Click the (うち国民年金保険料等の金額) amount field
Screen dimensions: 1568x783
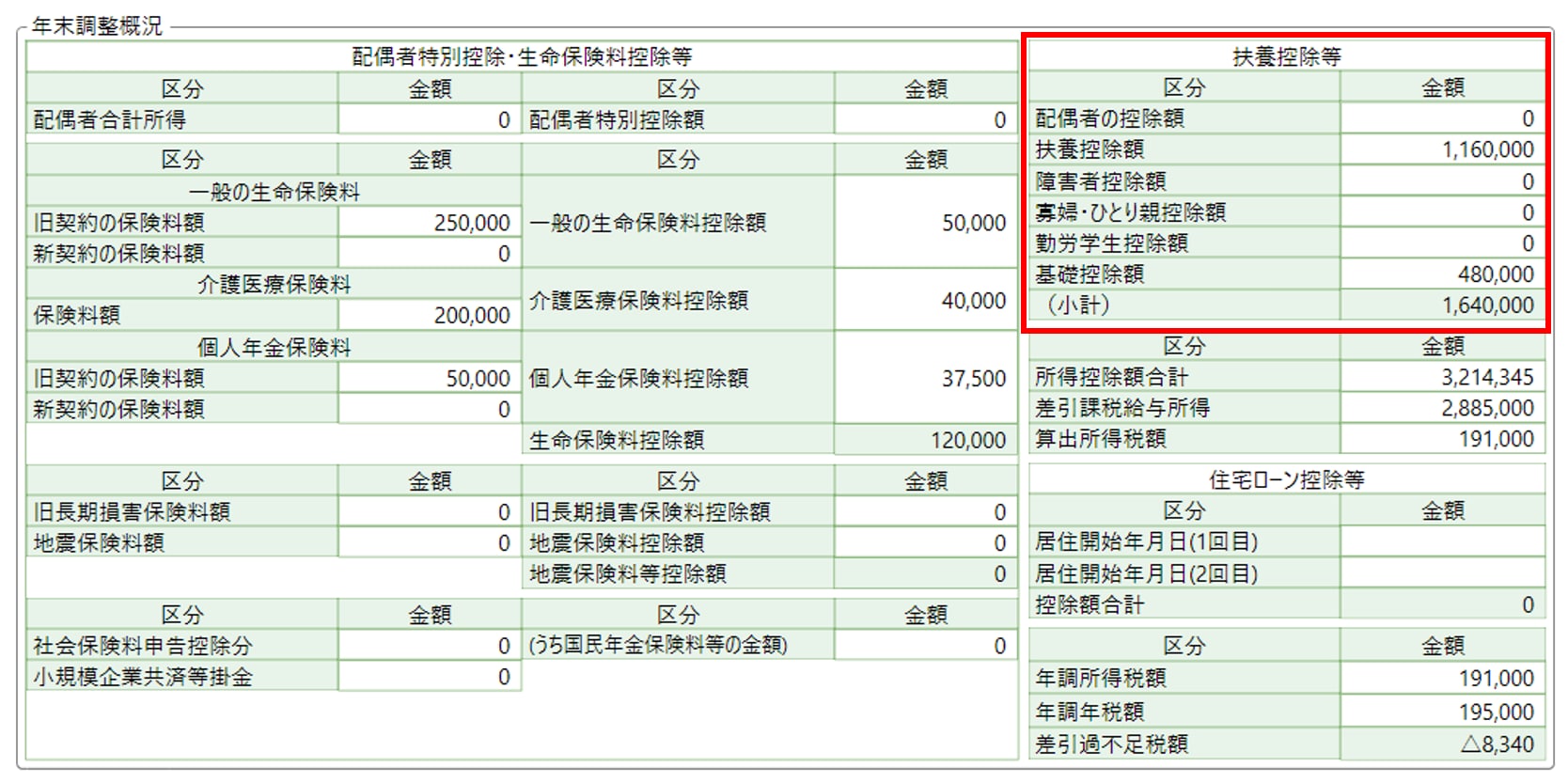[x=925, y=646]
